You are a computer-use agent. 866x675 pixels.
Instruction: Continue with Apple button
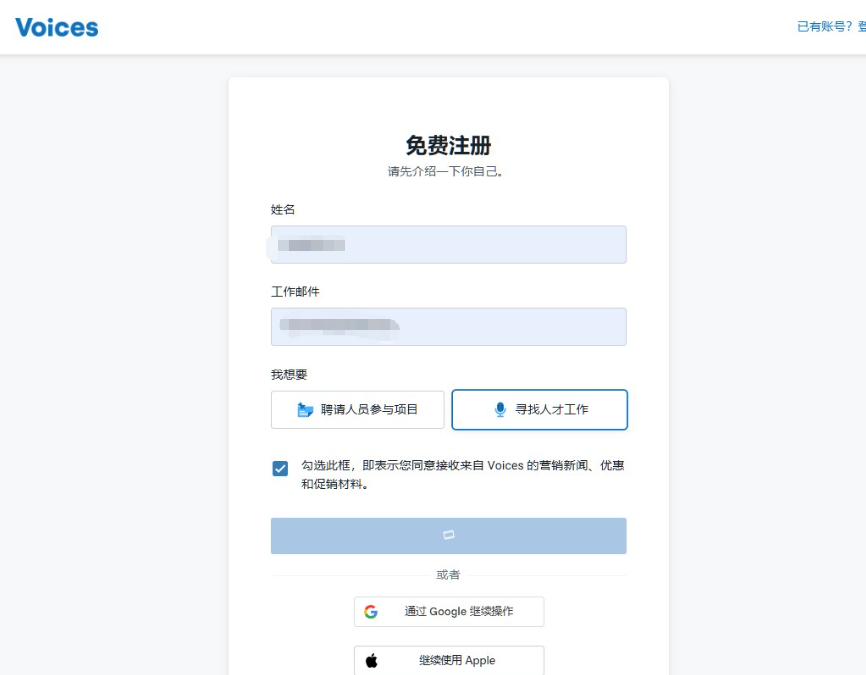pyautogui.click(x=448, y=660)
